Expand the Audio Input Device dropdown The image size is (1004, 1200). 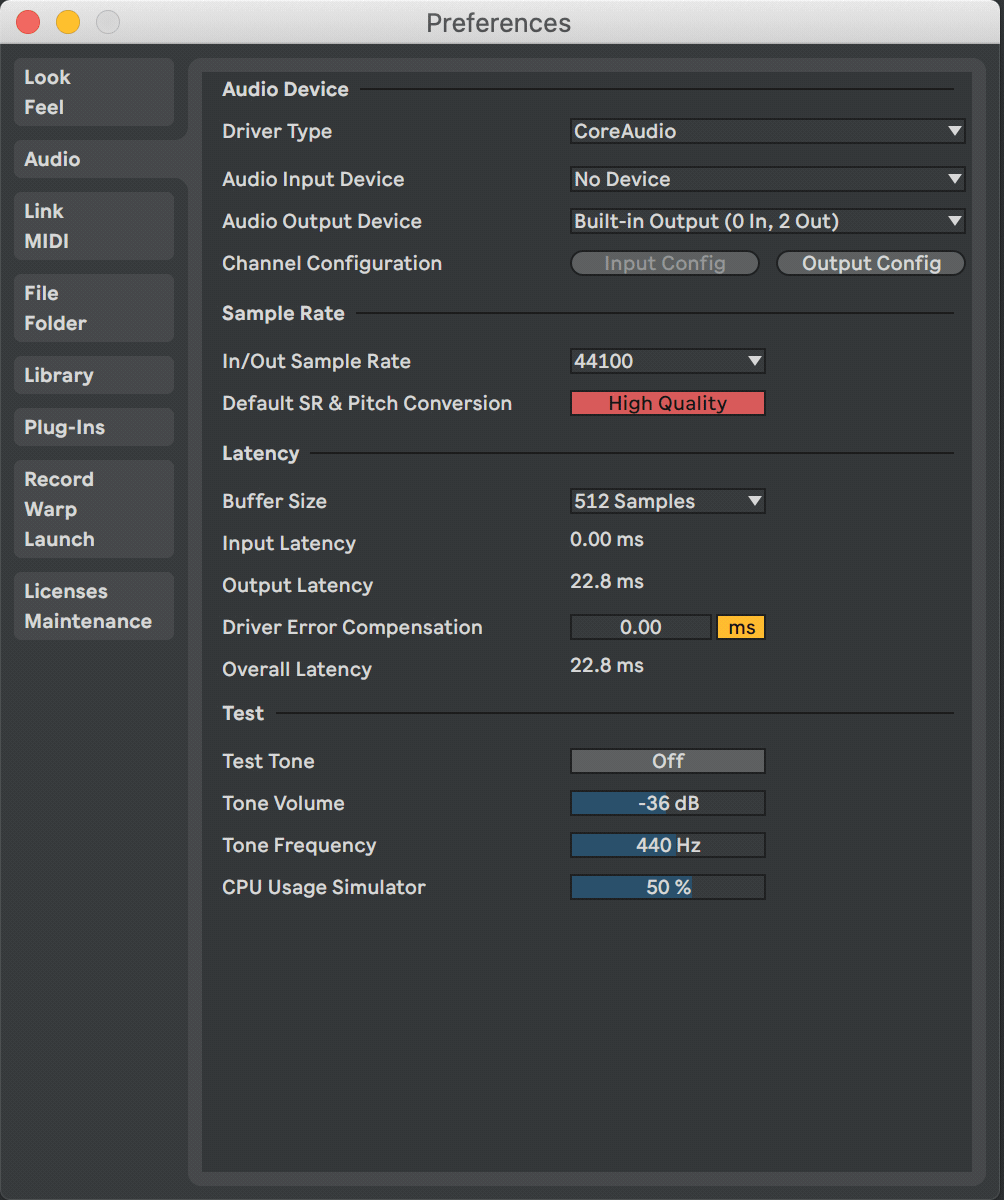[767, 179]
